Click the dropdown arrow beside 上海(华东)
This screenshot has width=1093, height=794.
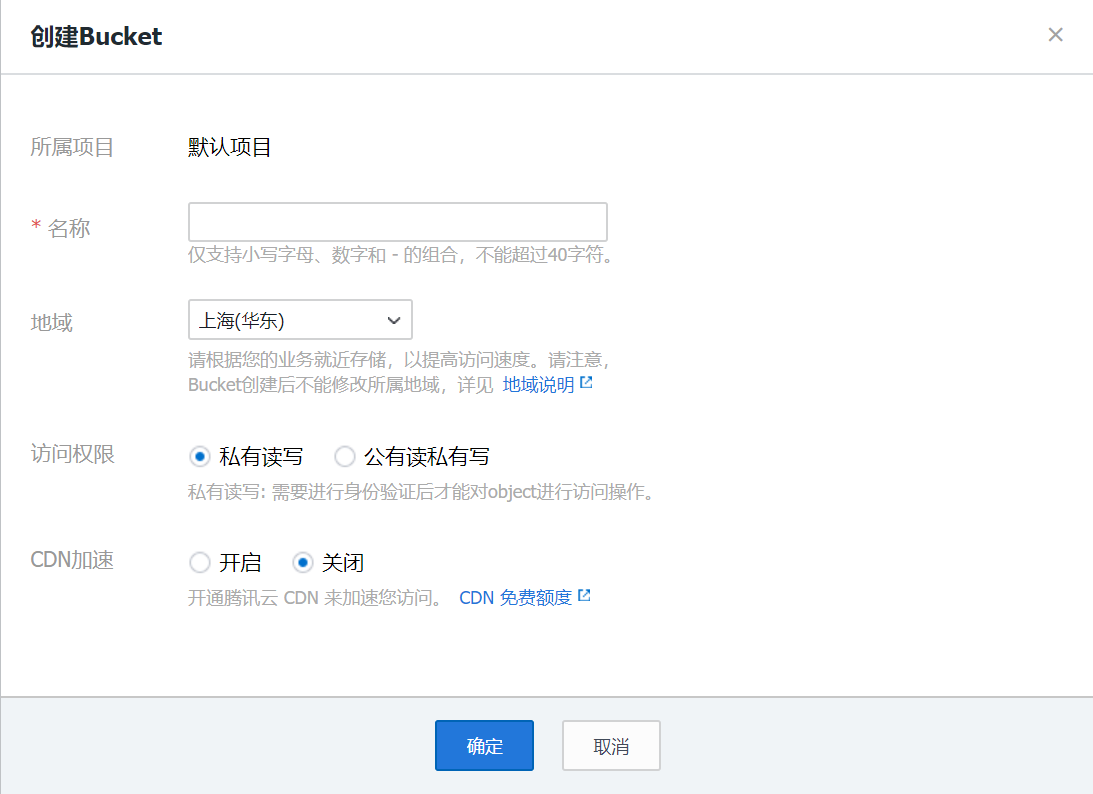(x=394, y=320)
